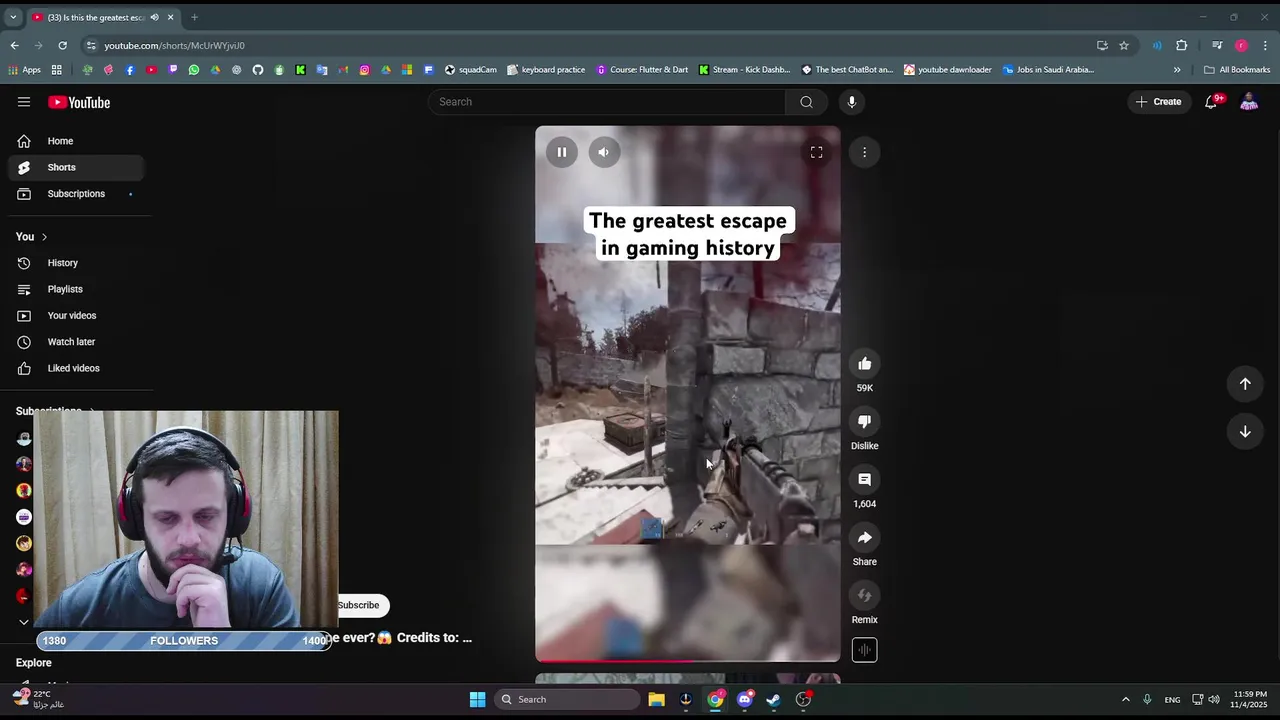Share this Short

click(864, 538)
